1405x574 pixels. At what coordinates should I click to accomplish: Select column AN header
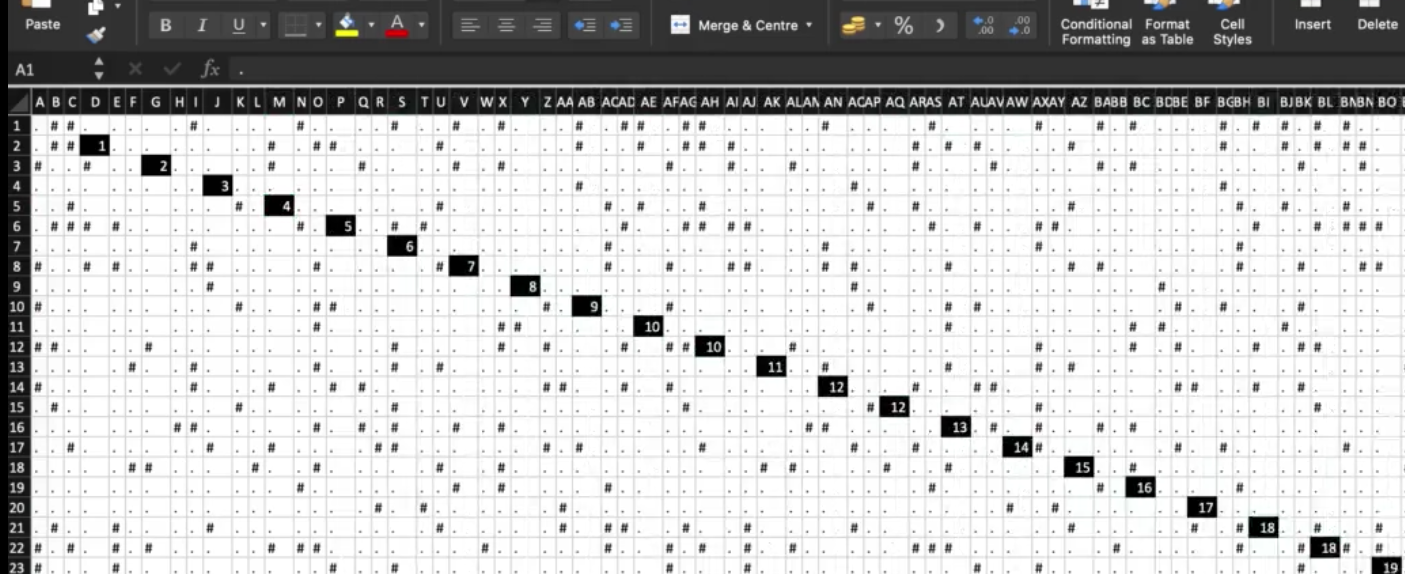[x=833, y=102]
